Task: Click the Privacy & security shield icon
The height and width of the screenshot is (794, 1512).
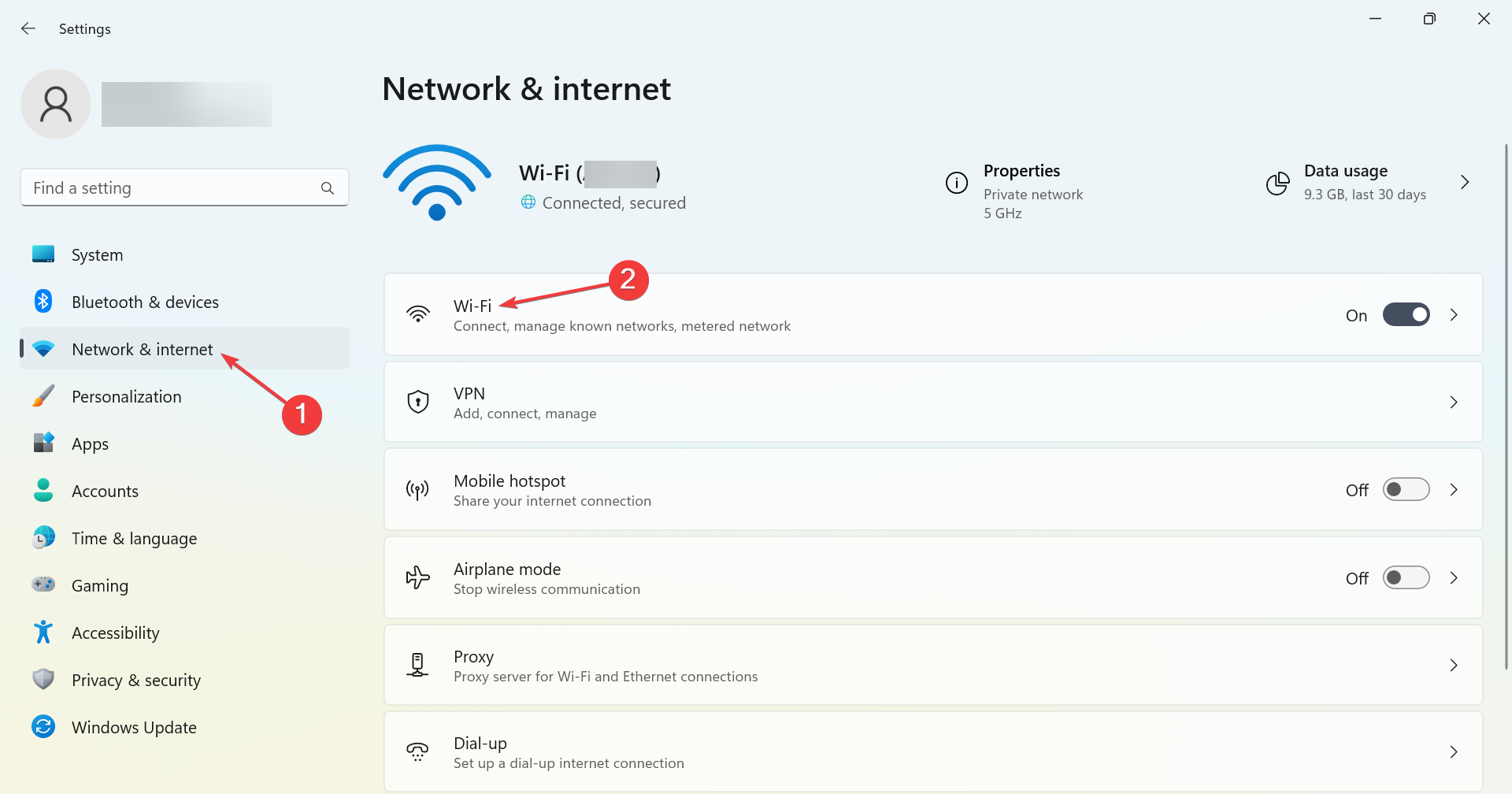Action: tap(43, 679)
